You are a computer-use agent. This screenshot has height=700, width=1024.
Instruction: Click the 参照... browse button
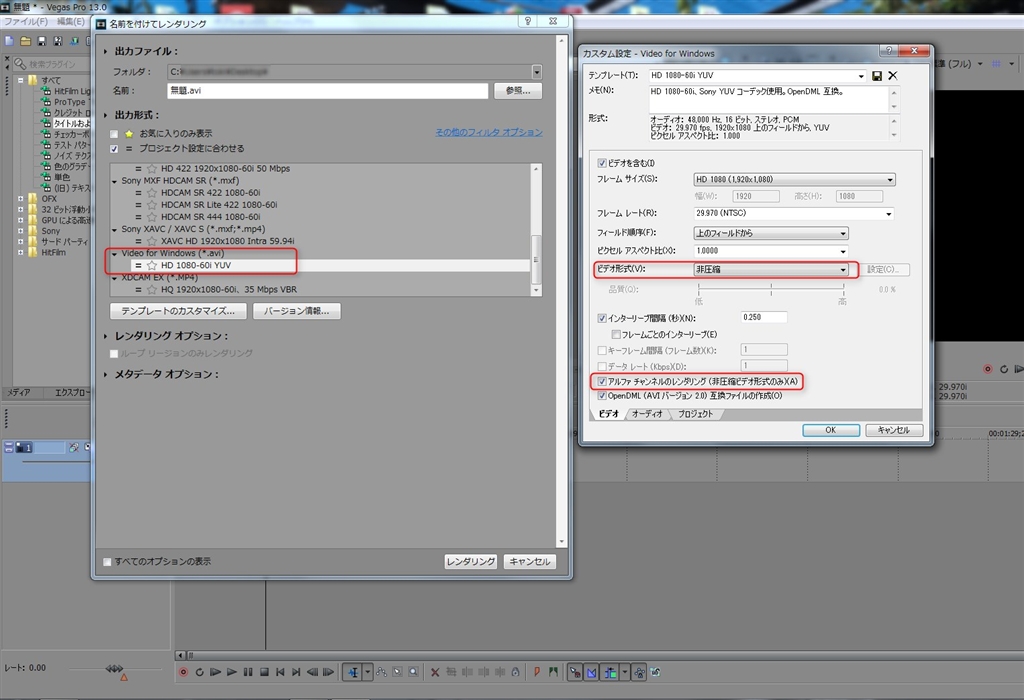(x=518, y=91)
